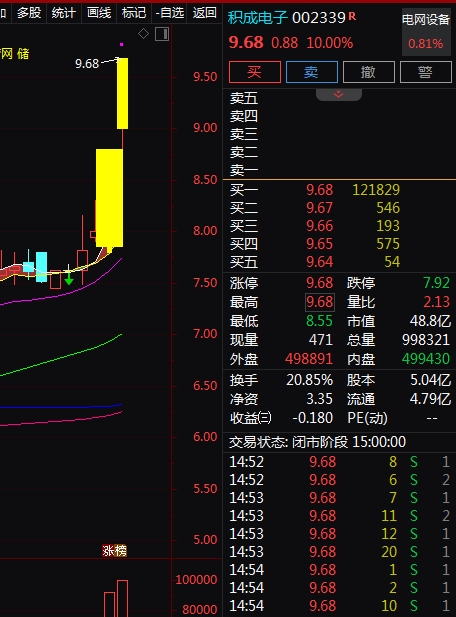The image size is (456, 617).
Task: Click the 外盘 value 498891
Action: (x=309, y=359)
